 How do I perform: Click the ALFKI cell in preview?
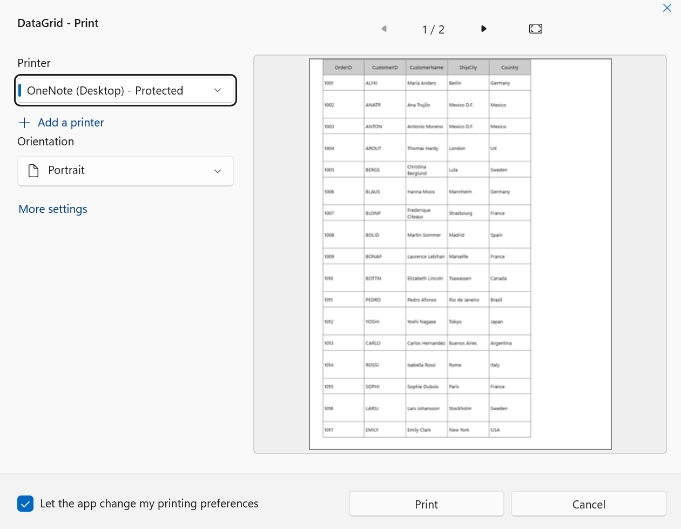coord(385,83)
